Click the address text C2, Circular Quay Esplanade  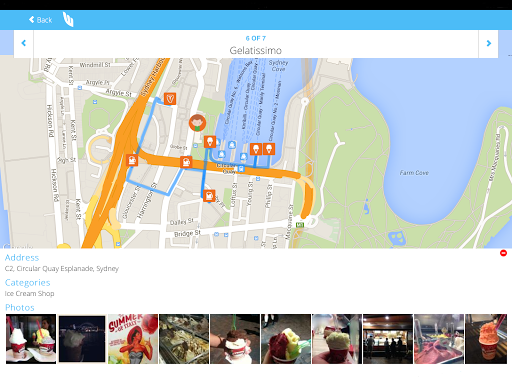click(62, 269)
